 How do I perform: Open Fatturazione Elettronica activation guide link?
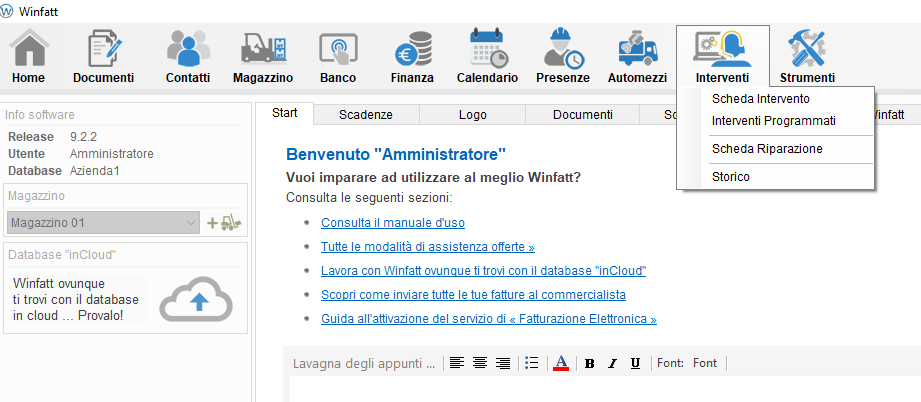489,320
